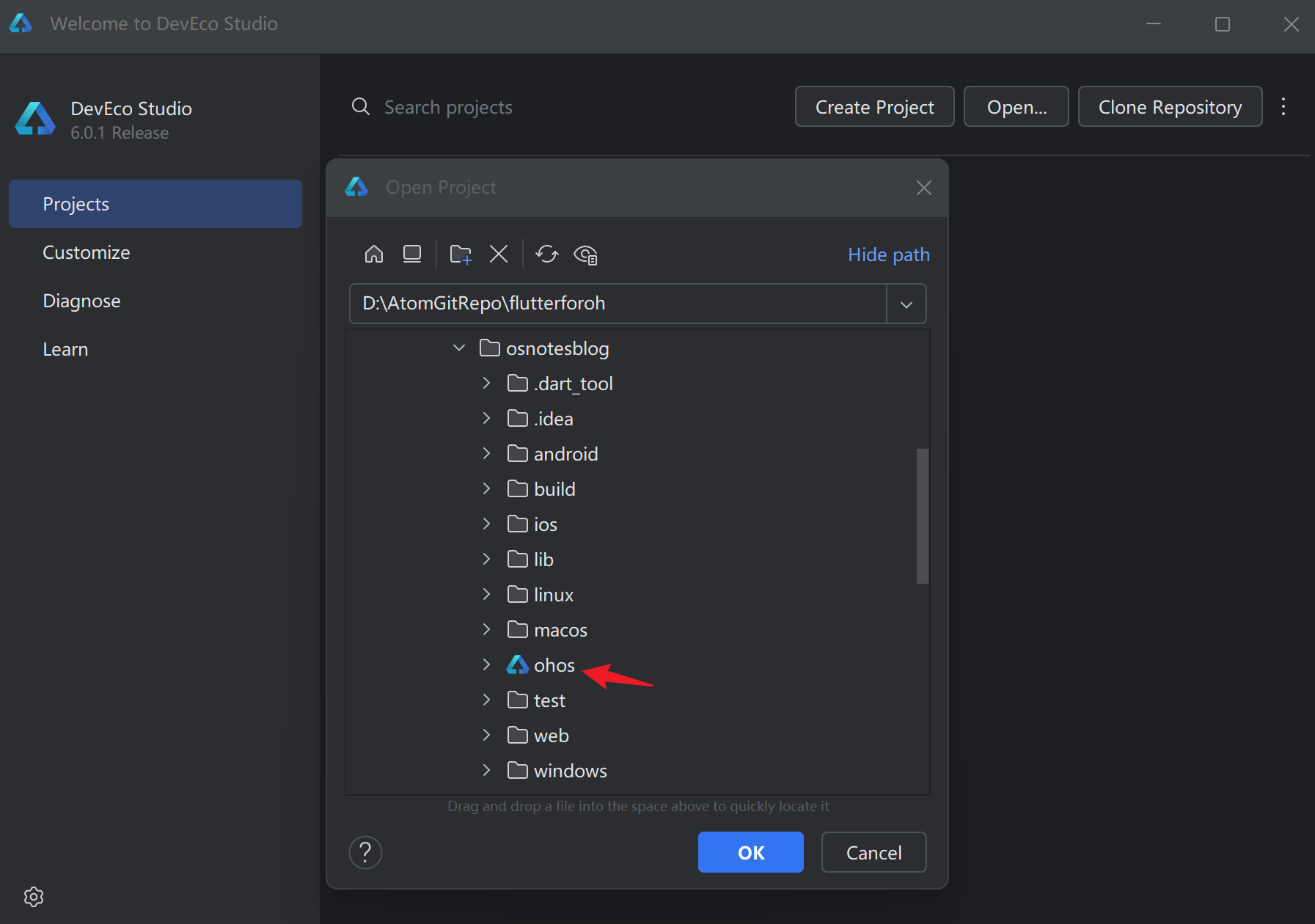Click the file tree vertical scrollbar
The image size is (1315, 924).
(x=923, y=516)
